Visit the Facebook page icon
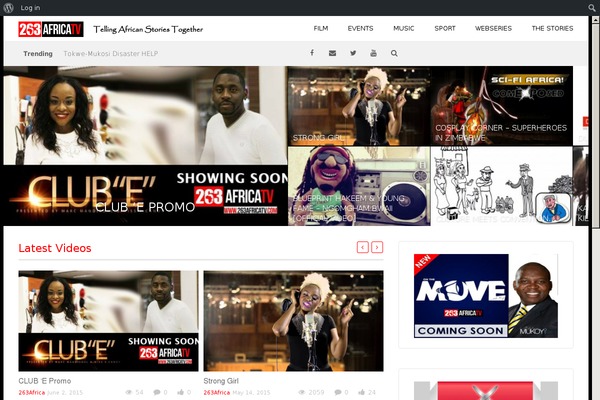The image size is (600, 400). pyautogui.click(x=312, y=53)
